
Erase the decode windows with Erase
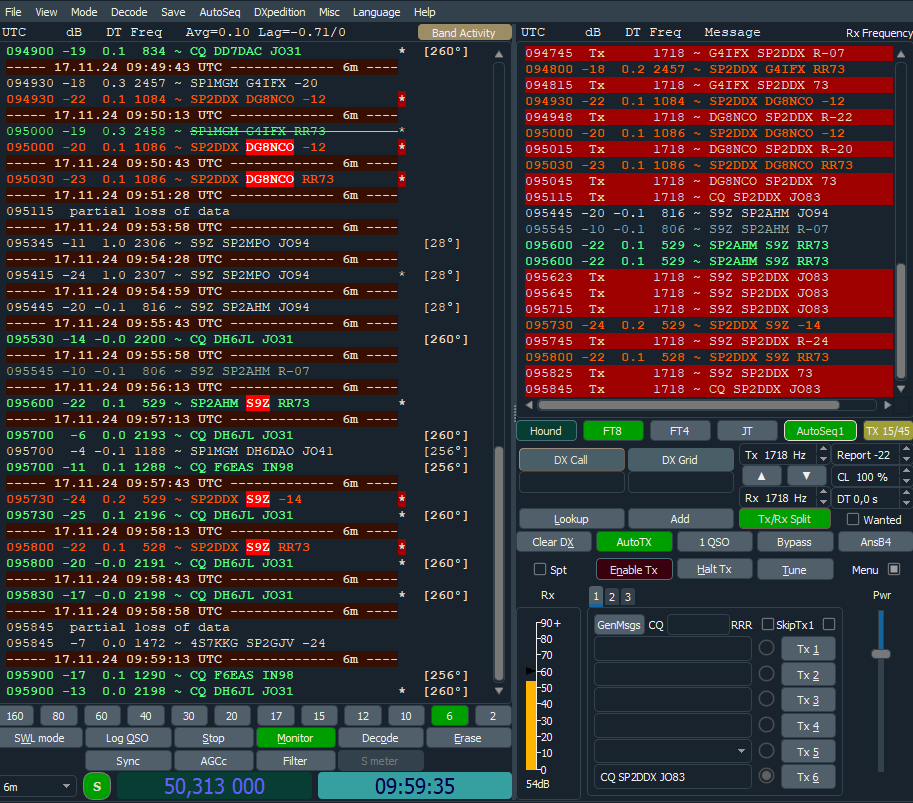(x=468, y=738)
